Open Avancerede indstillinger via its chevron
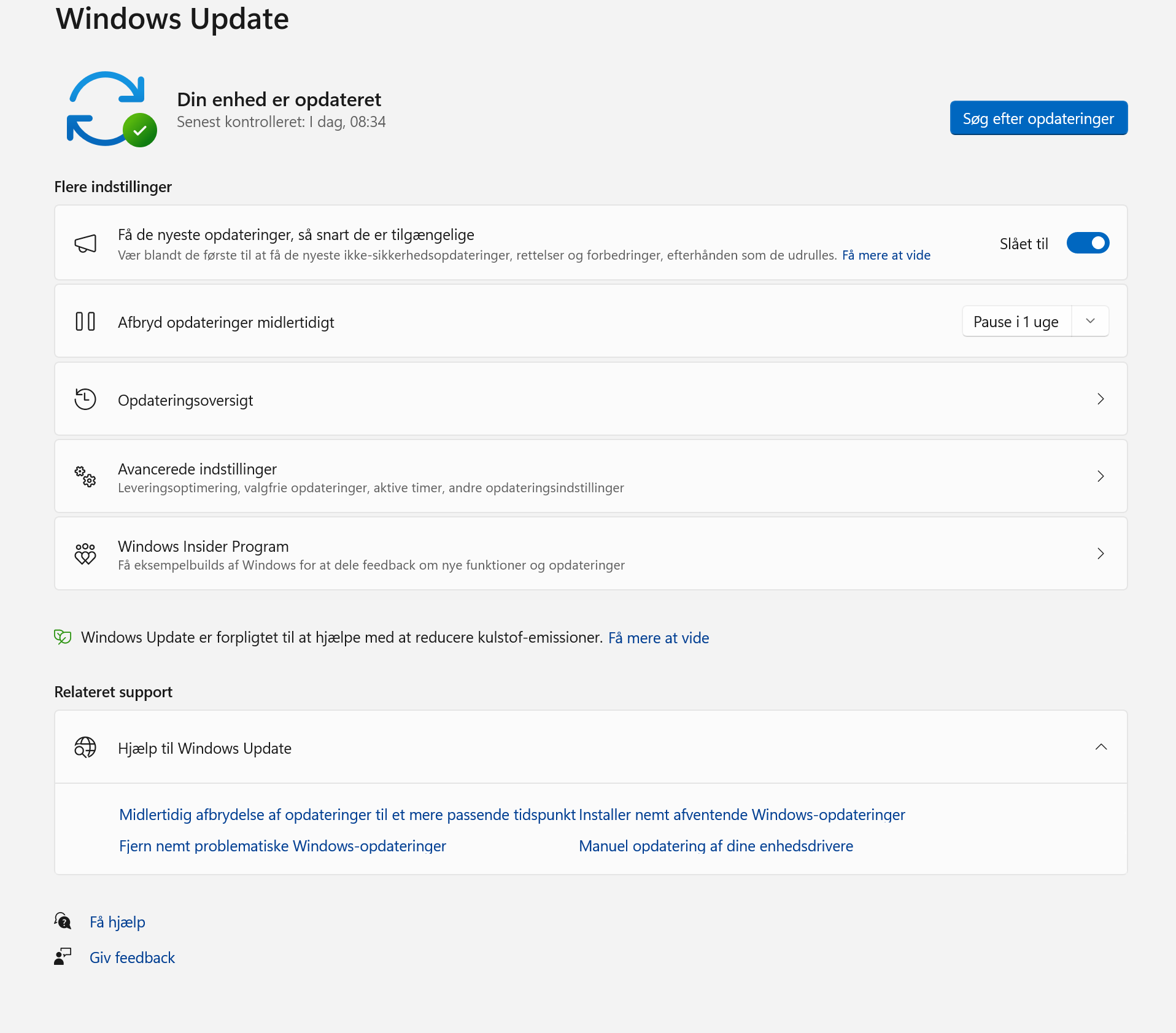Viewport: 1176px width, 1033px height. click(x=1101, y=476)
